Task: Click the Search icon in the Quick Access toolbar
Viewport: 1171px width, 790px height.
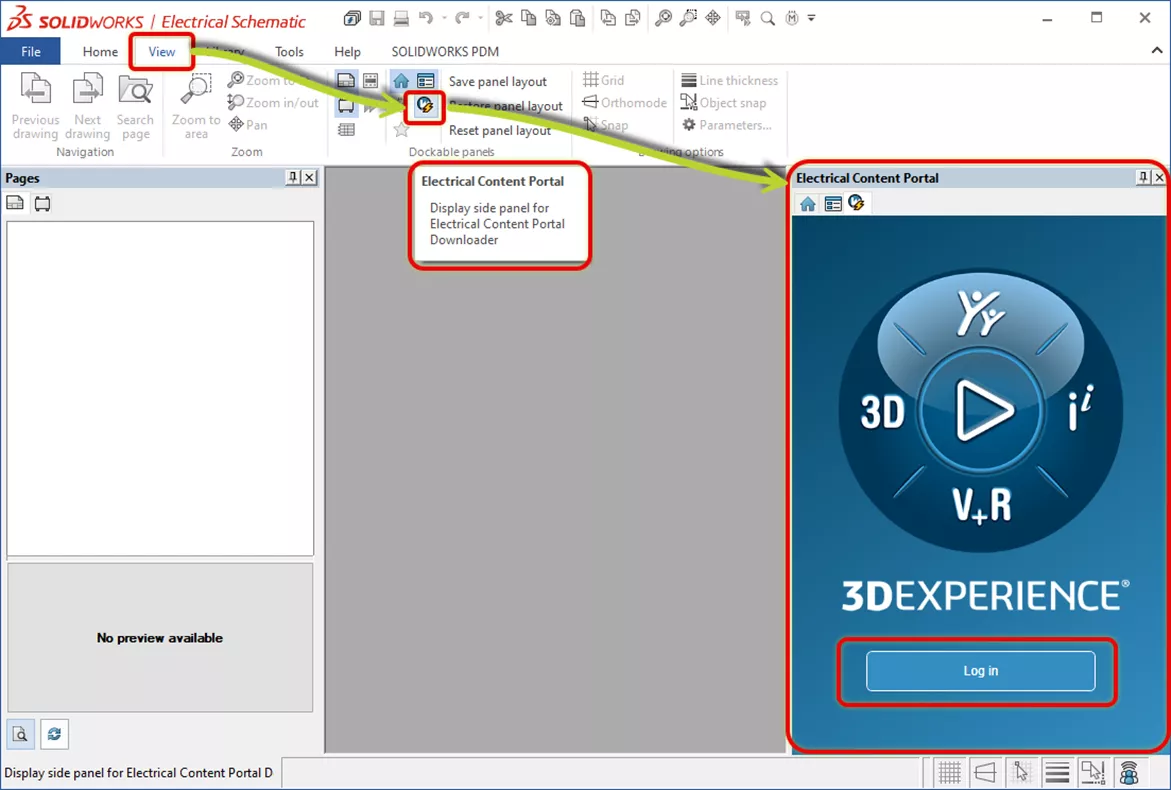Action: tap(765, 17)
